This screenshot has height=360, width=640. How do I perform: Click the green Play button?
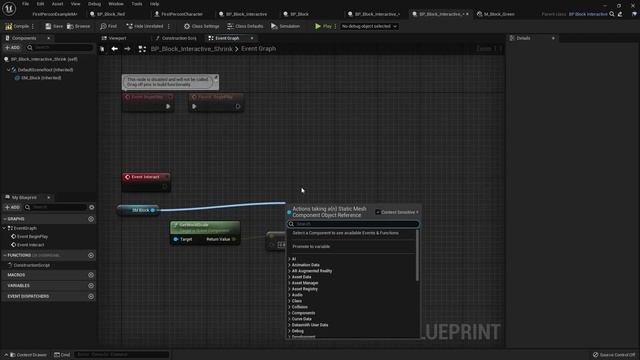(323, 26)
